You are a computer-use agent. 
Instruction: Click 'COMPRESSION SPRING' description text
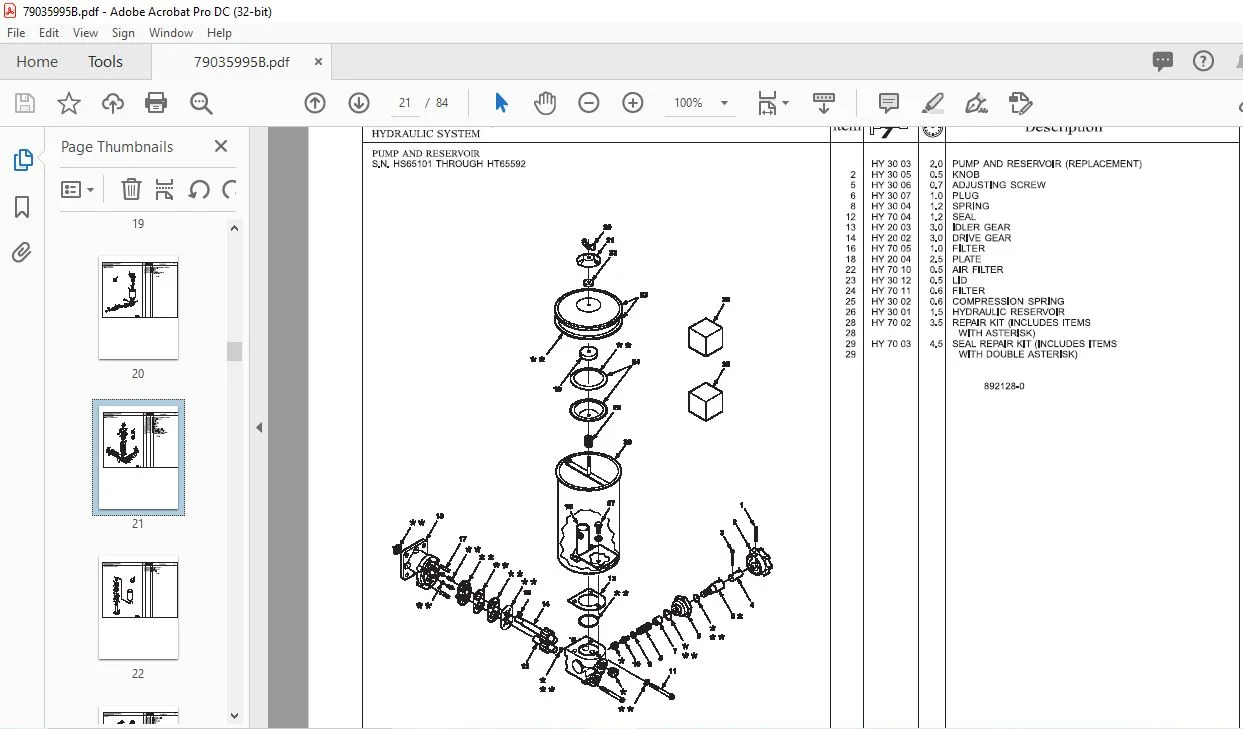pos(1008,301)
